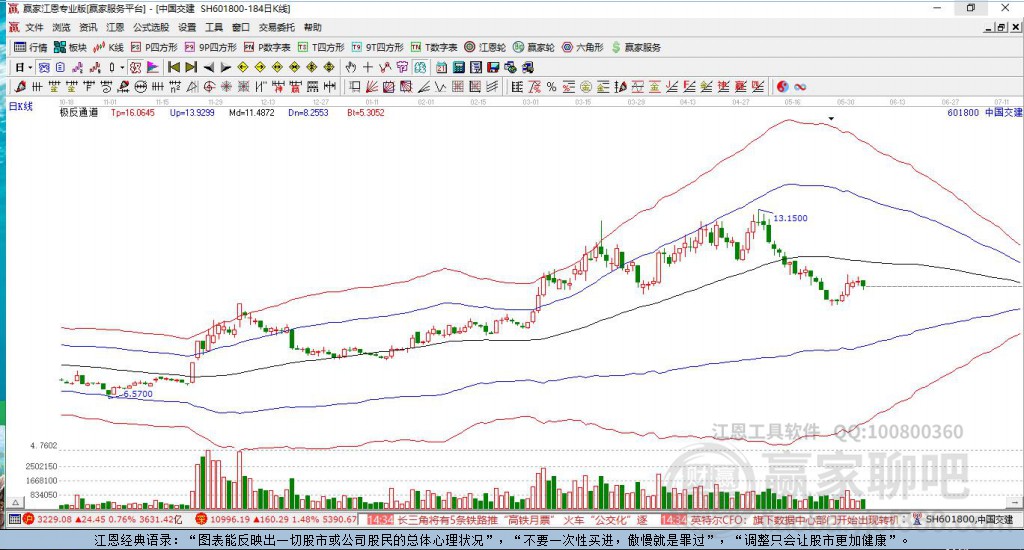
Task: Click the yellow diamond left-shift icon
Action: (242, 67)
